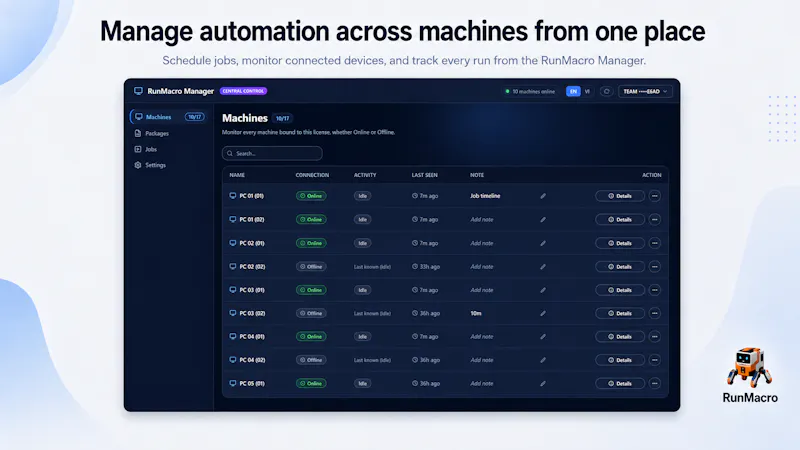Click monitor icon beside PC 03 (02)
800x450 pixels.
(233, 313)
